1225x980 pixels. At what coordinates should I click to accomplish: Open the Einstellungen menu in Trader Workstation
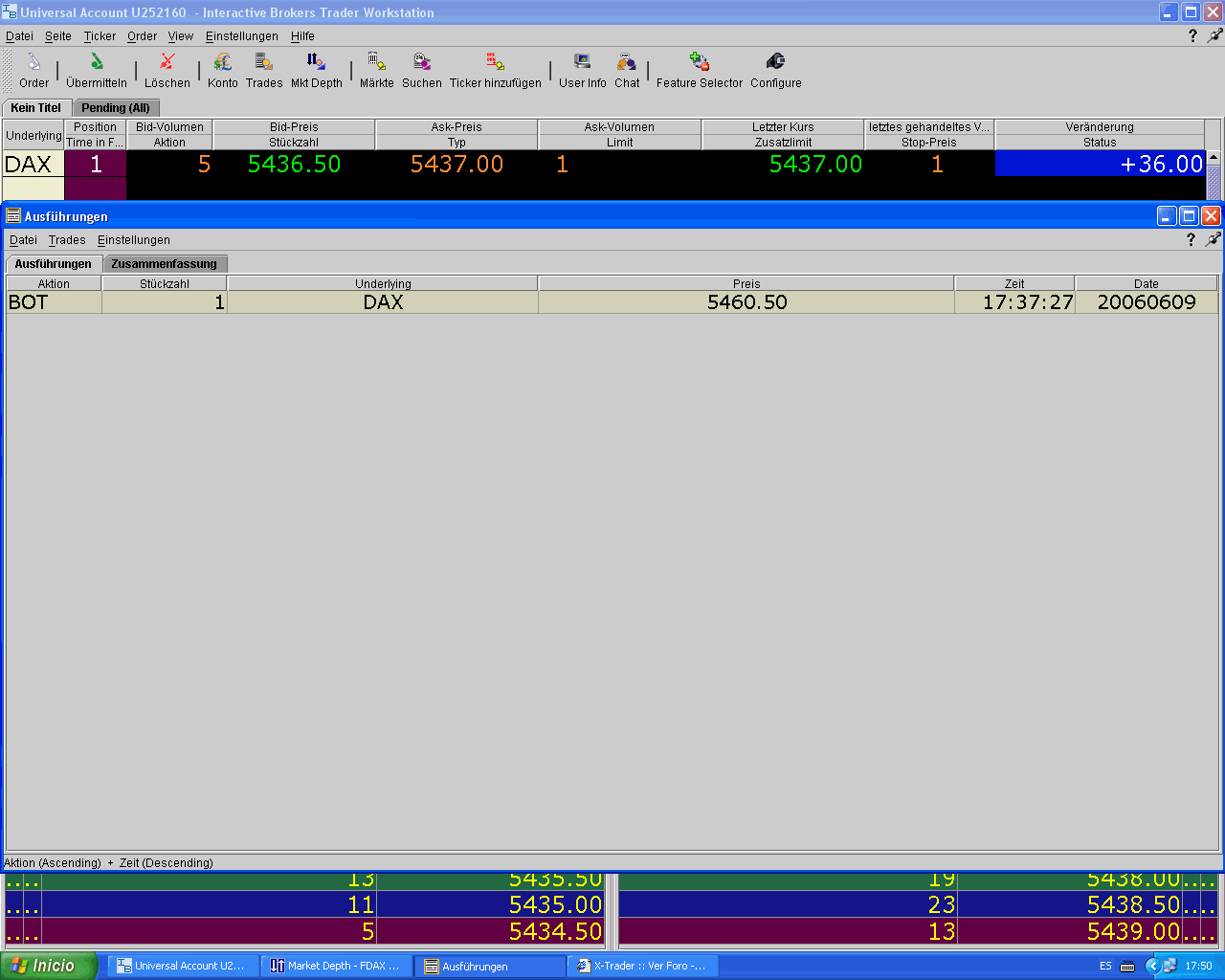point(242,36)
